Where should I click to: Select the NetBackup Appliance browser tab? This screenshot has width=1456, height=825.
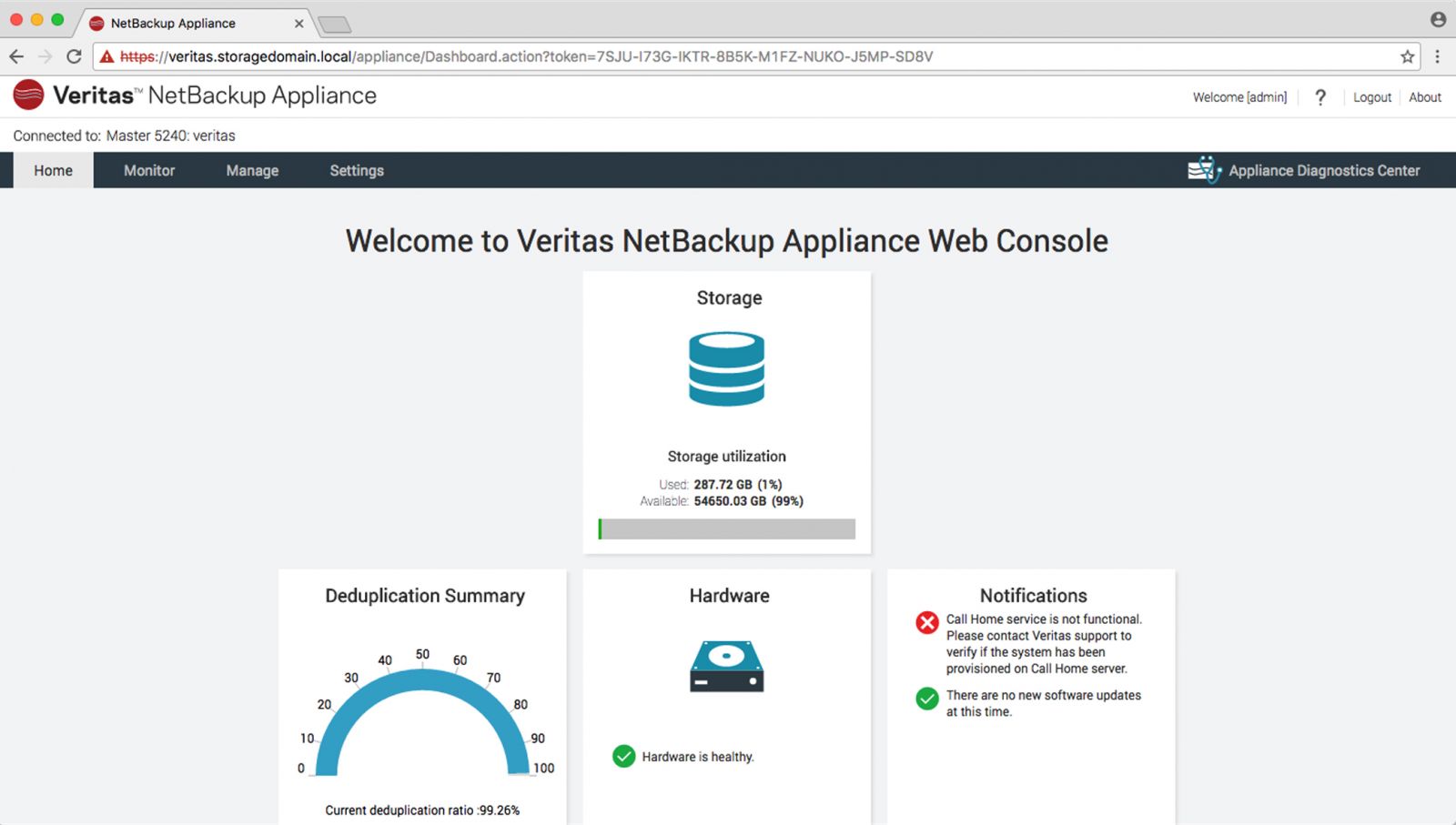tap(194, 24)
